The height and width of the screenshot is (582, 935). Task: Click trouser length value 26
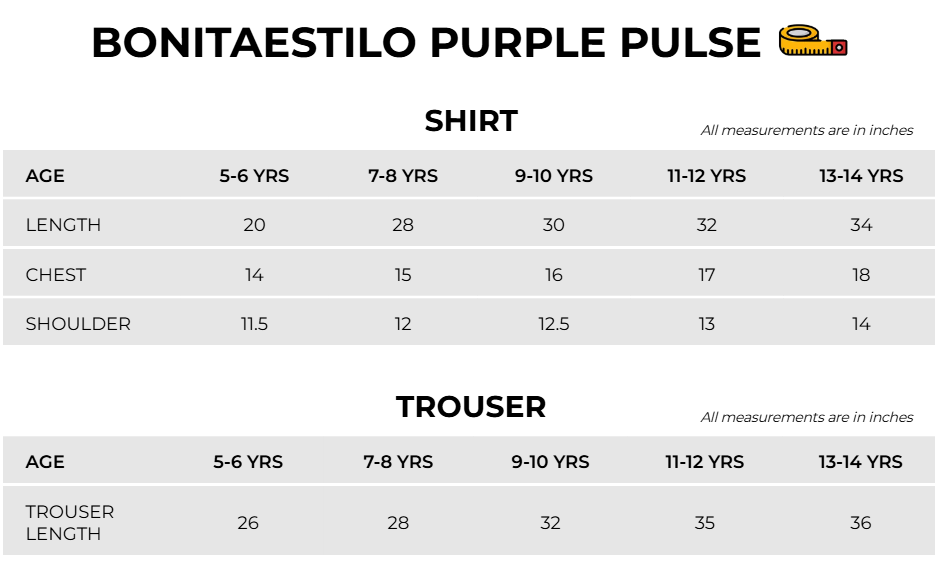point(248,523)
